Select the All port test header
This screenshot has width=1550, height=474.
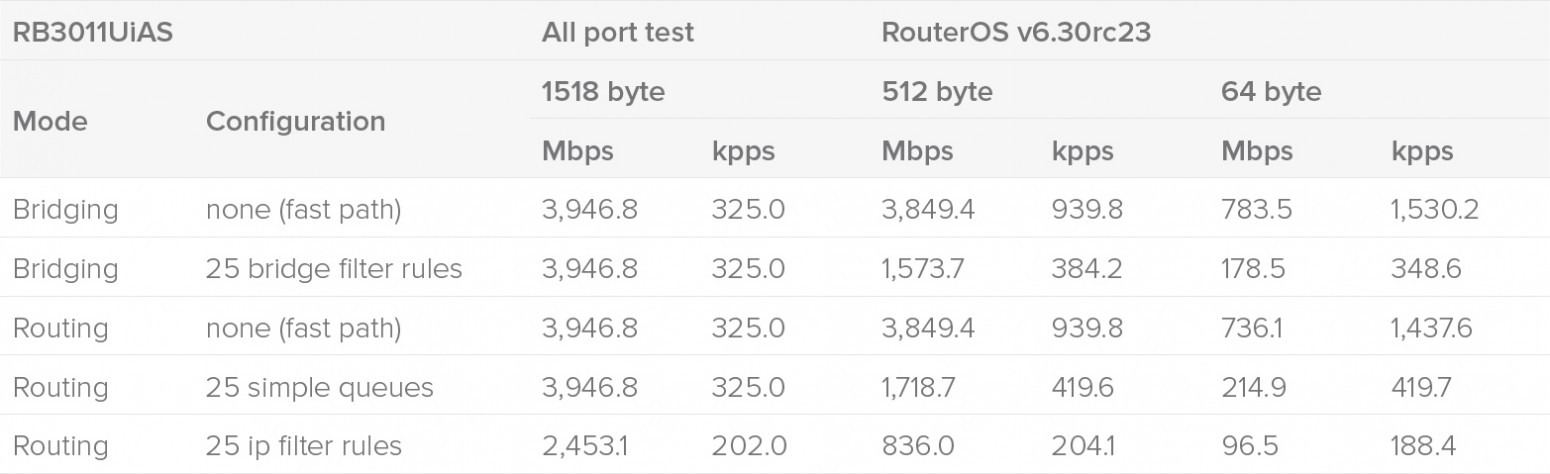[617, 32]
